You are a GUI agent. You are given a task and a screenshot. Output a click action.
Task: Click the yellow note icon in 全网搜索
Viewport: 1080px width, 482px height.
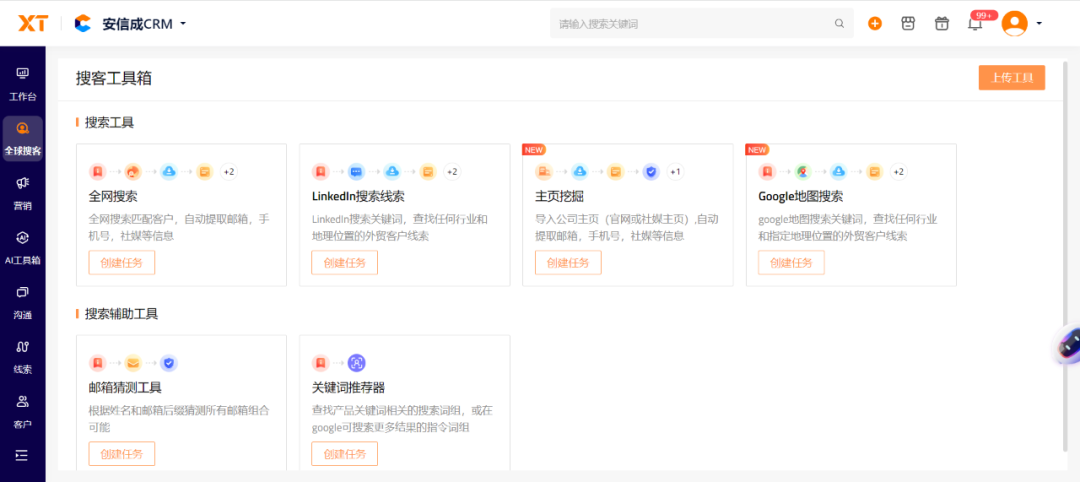205,171
